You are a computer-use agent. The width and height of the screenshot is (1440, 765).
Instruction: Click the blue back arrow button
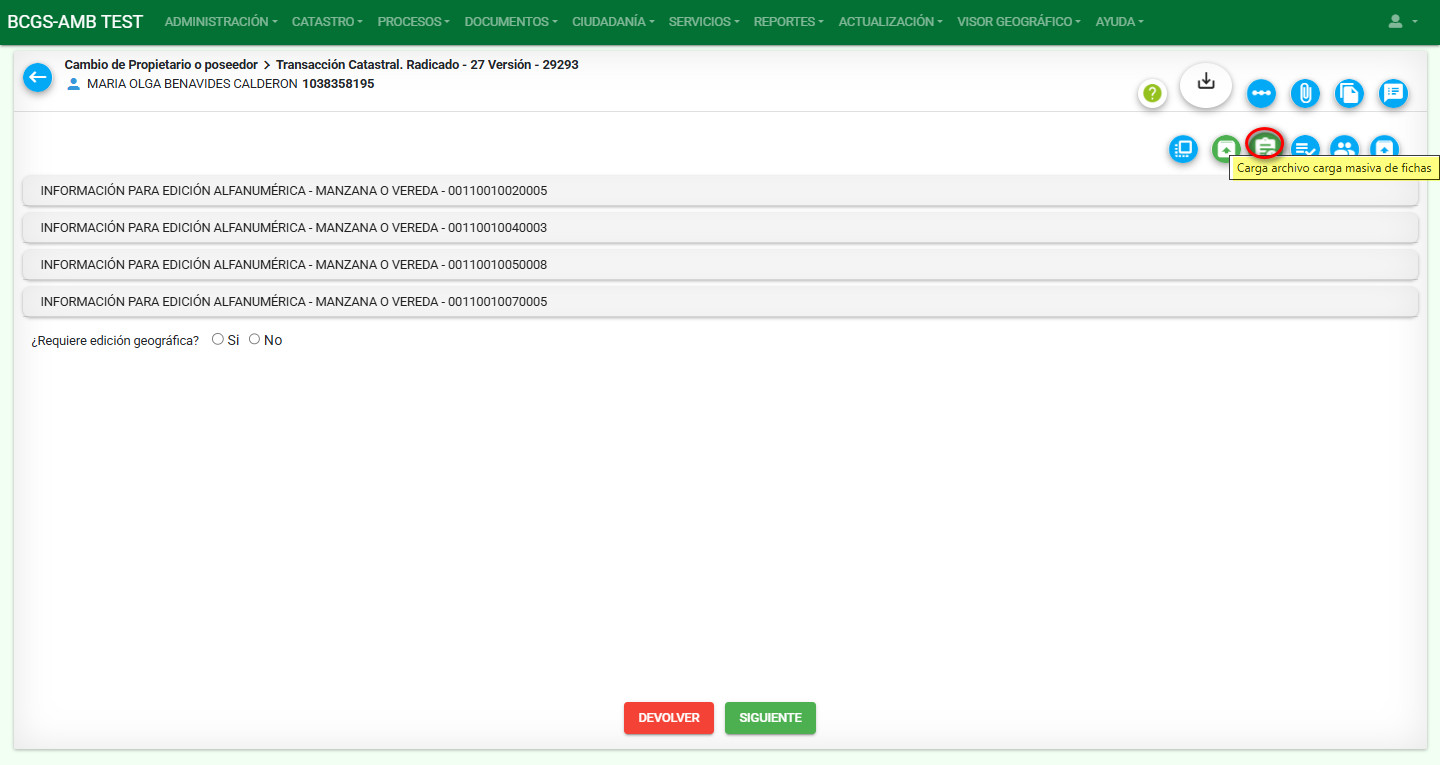38,77
